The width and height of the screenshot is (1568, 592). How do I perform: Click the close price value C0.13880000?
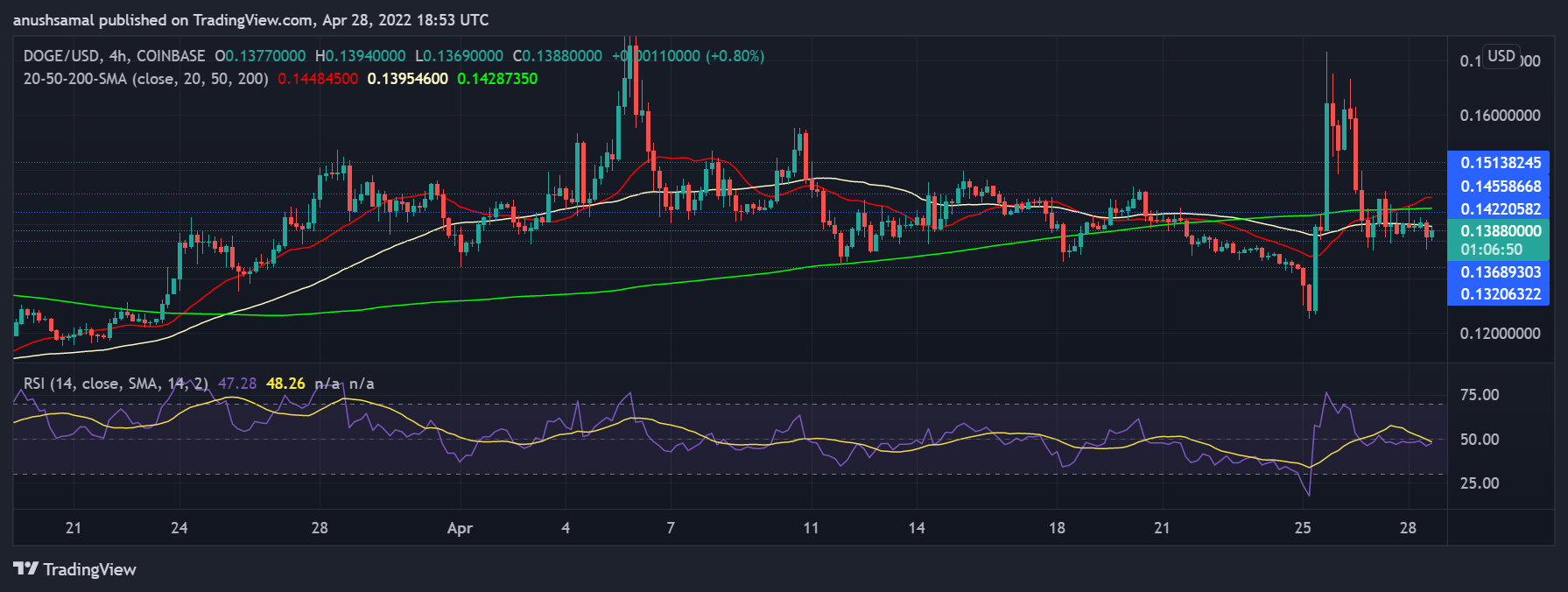pyautogui.click(x=558, y=56)
